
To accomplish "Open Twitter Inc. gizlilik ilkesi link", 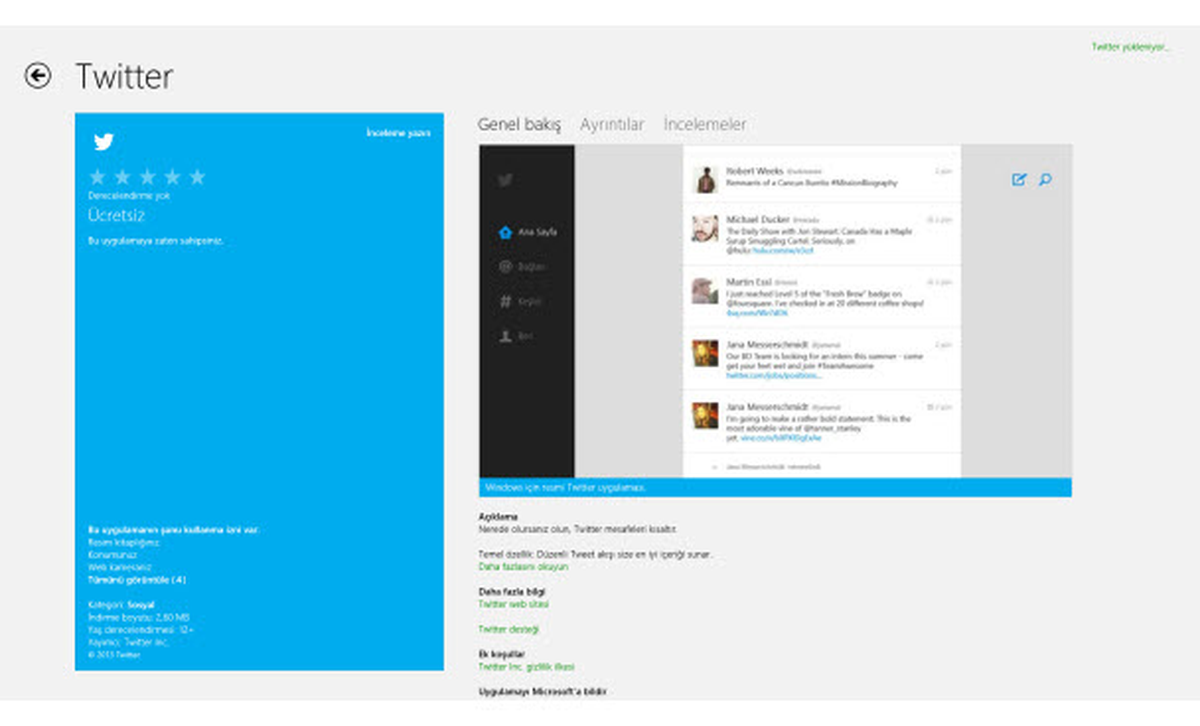I will pyautogui.click(x=526, y=666).
